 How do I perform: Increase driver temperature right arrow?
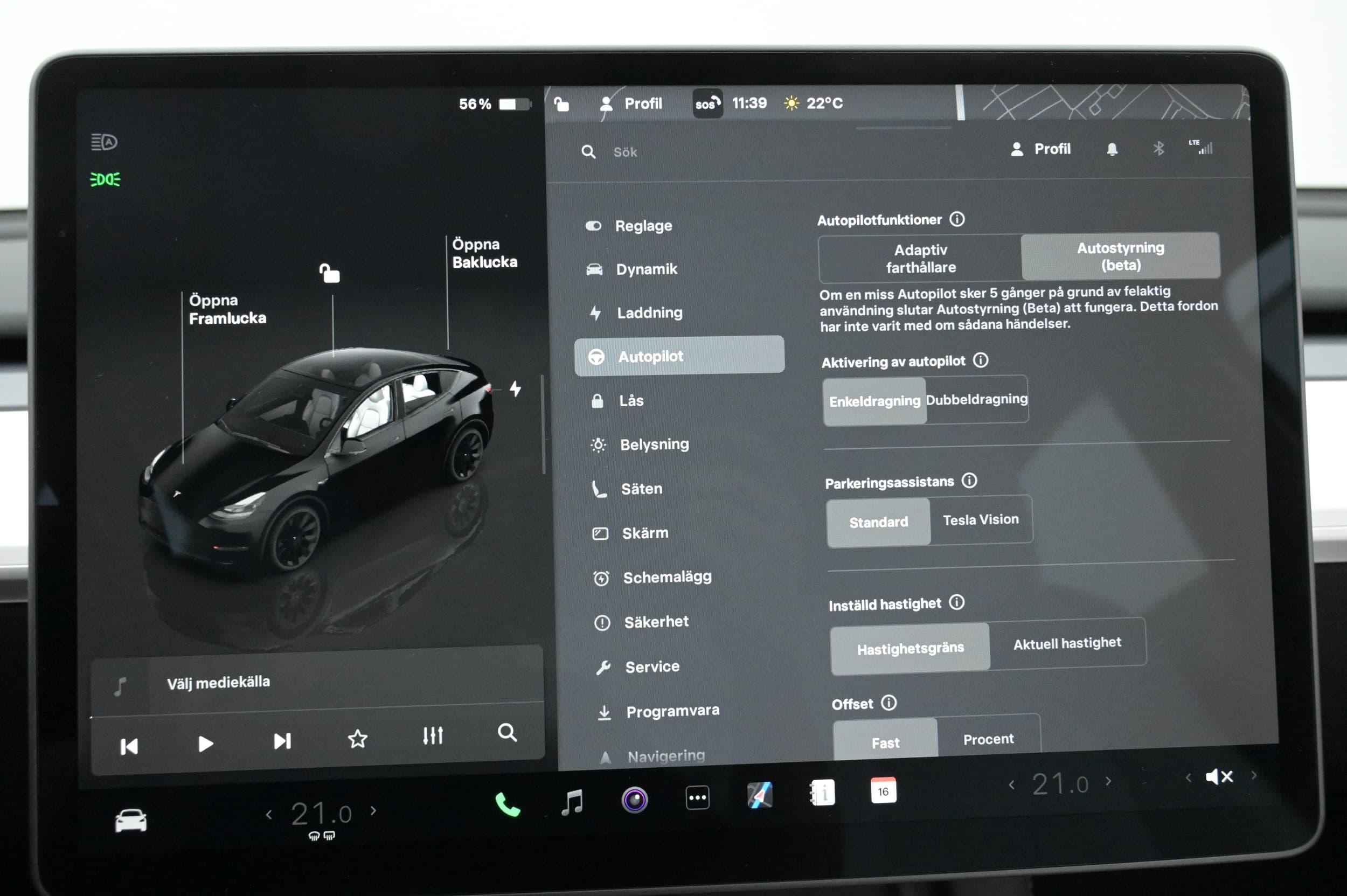tap(373, 810)
